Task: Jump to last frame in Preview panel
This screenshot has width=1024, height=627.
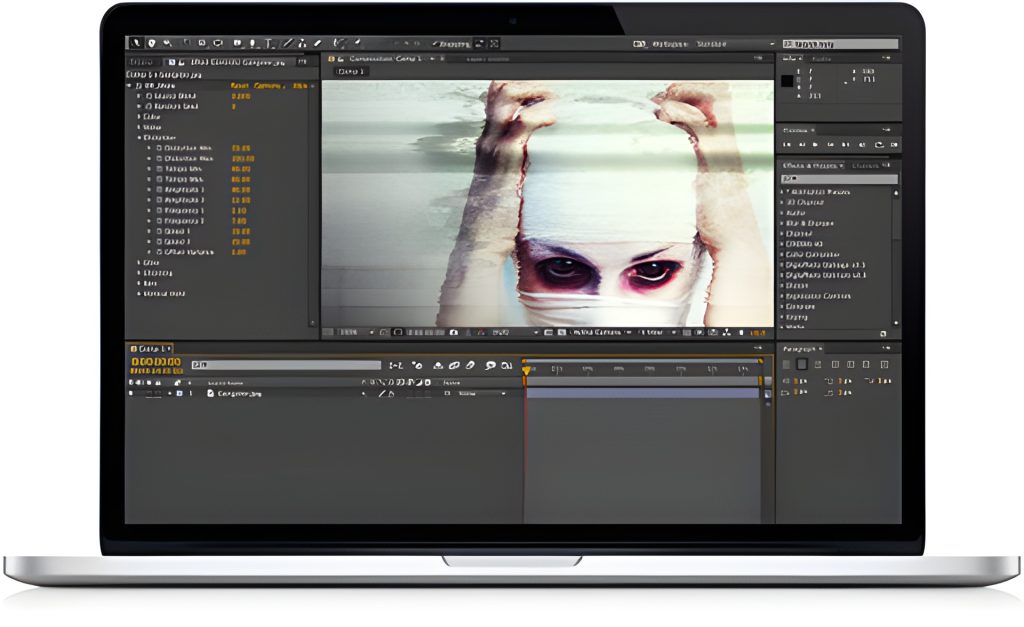Action: (845, 144)
